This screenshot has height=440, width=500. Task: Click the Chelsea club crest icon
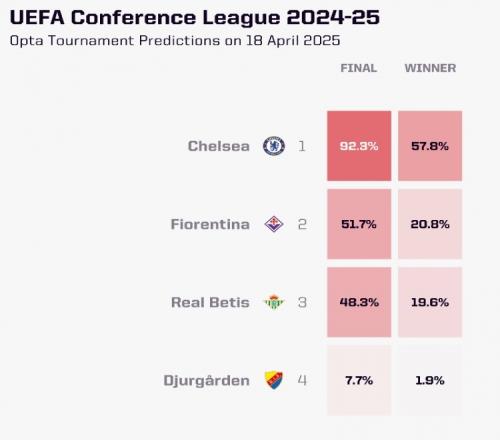[x=274, y=146]
